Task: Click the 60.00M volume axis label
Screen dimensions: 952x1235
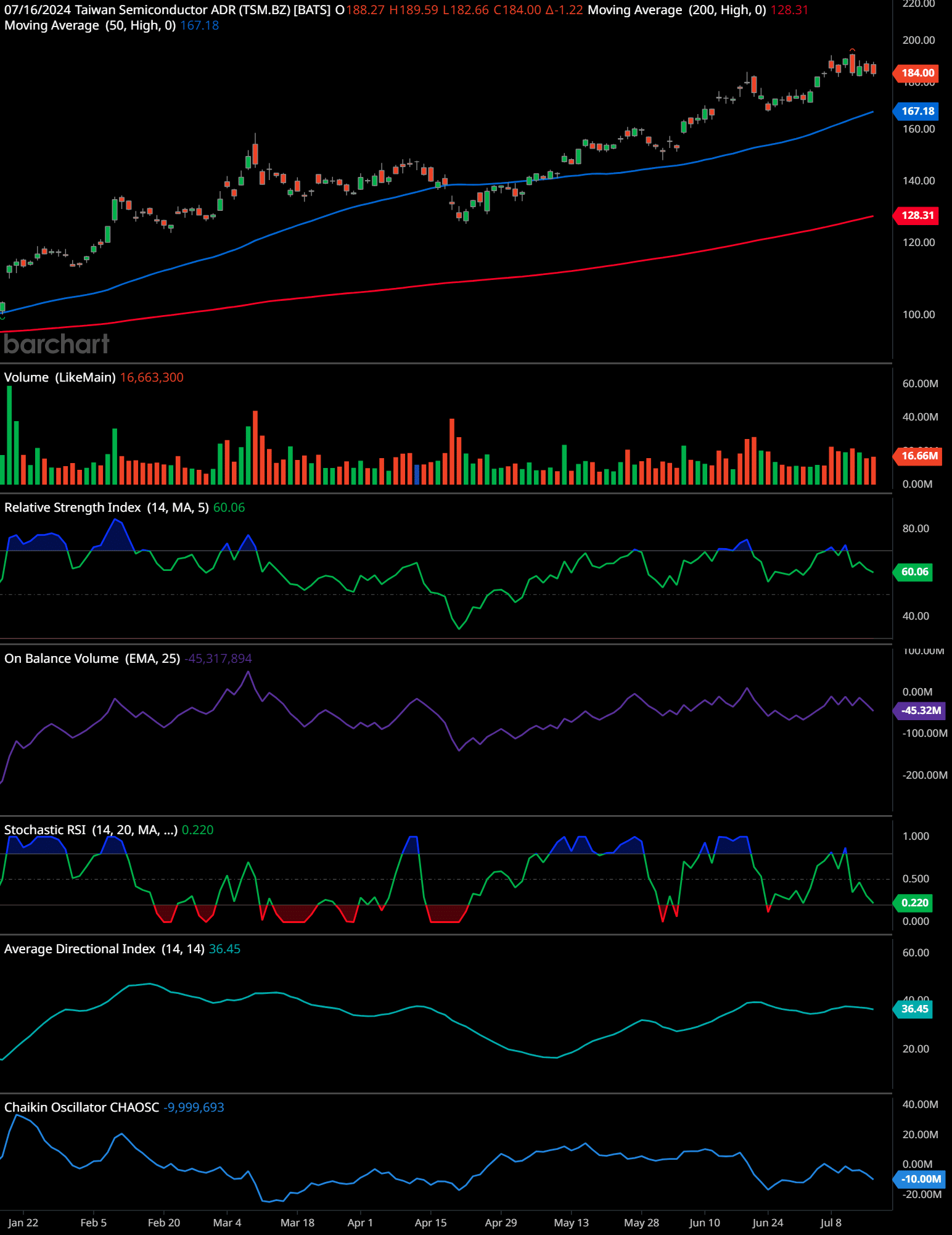Action: (x=921, y=384)
